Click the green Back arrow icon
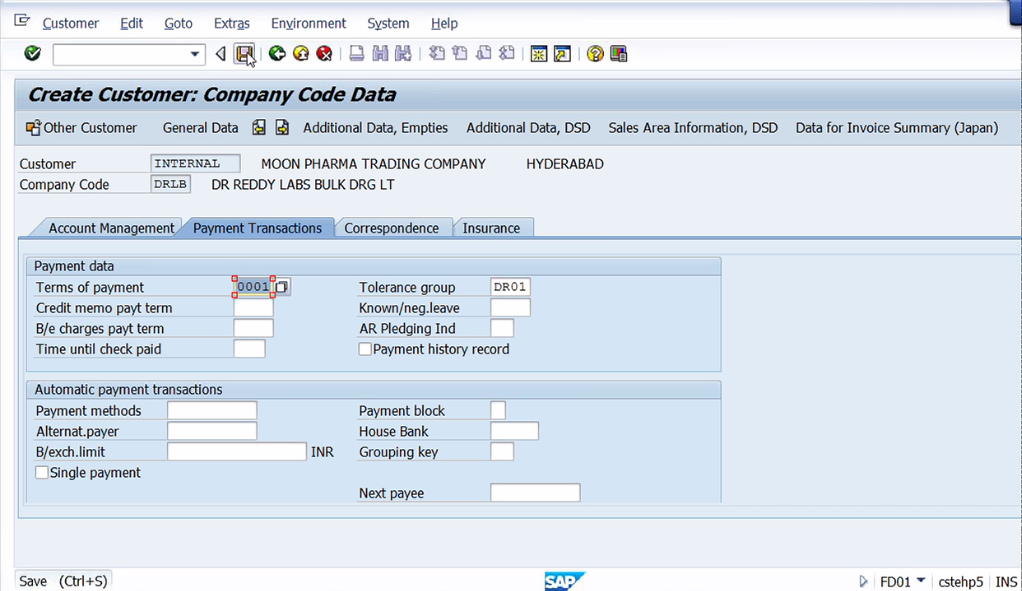The image size is (1022, 591). [277, 53]
